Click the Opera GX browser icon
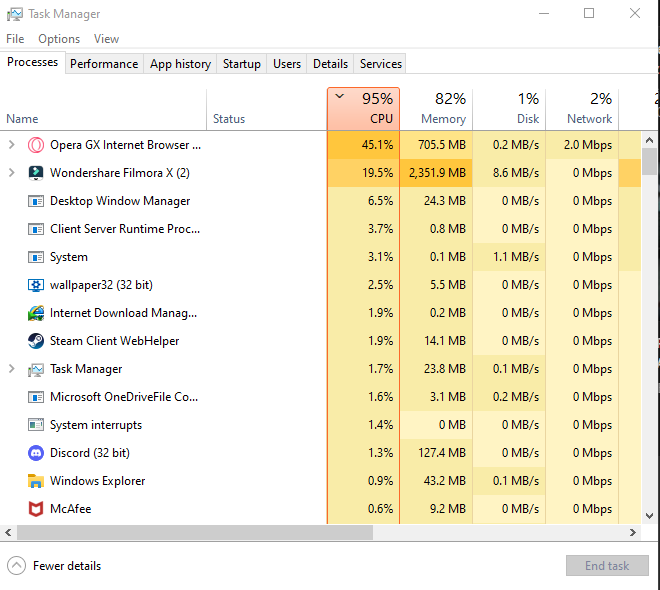This screenshot has height=590, width=660. tap(36, 145)
